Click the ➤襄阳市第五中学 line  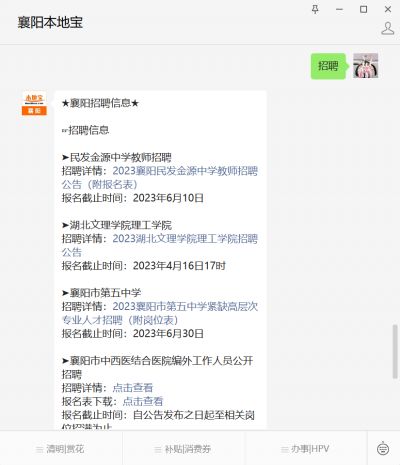(x=101, y=293)
